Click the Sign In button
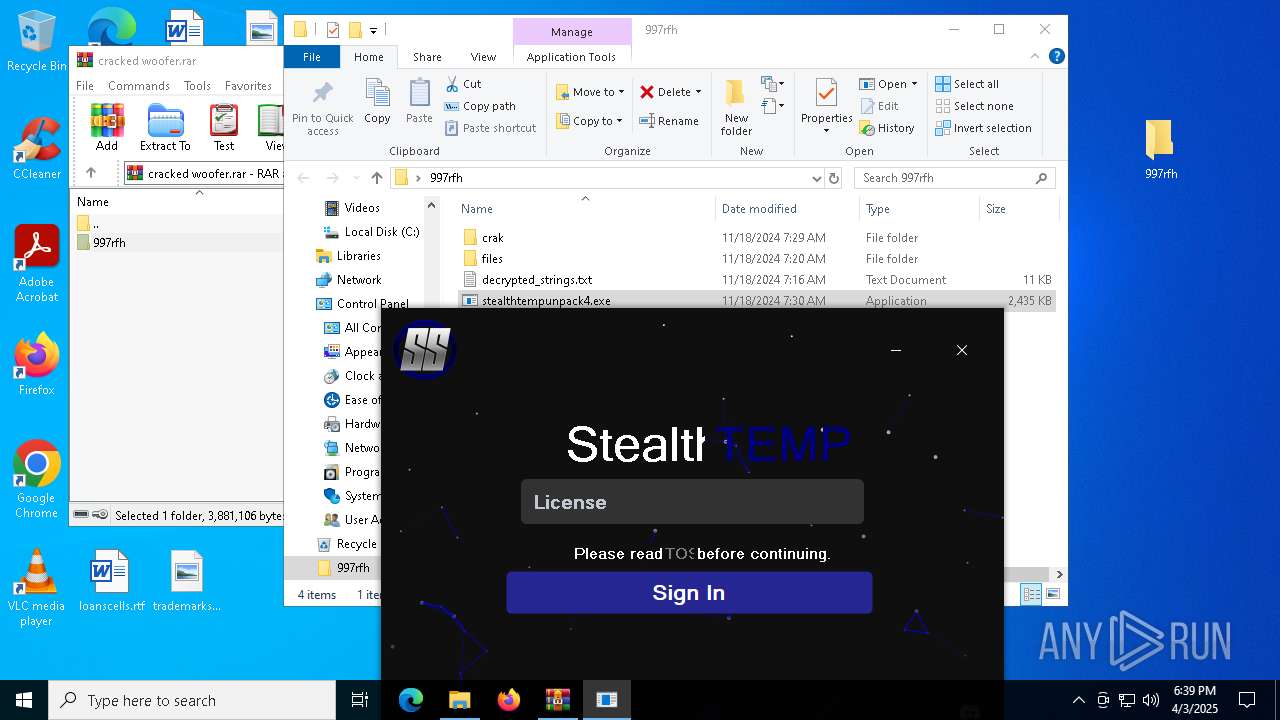Viewport: 1280px width, 720px height. click(689, 593)
